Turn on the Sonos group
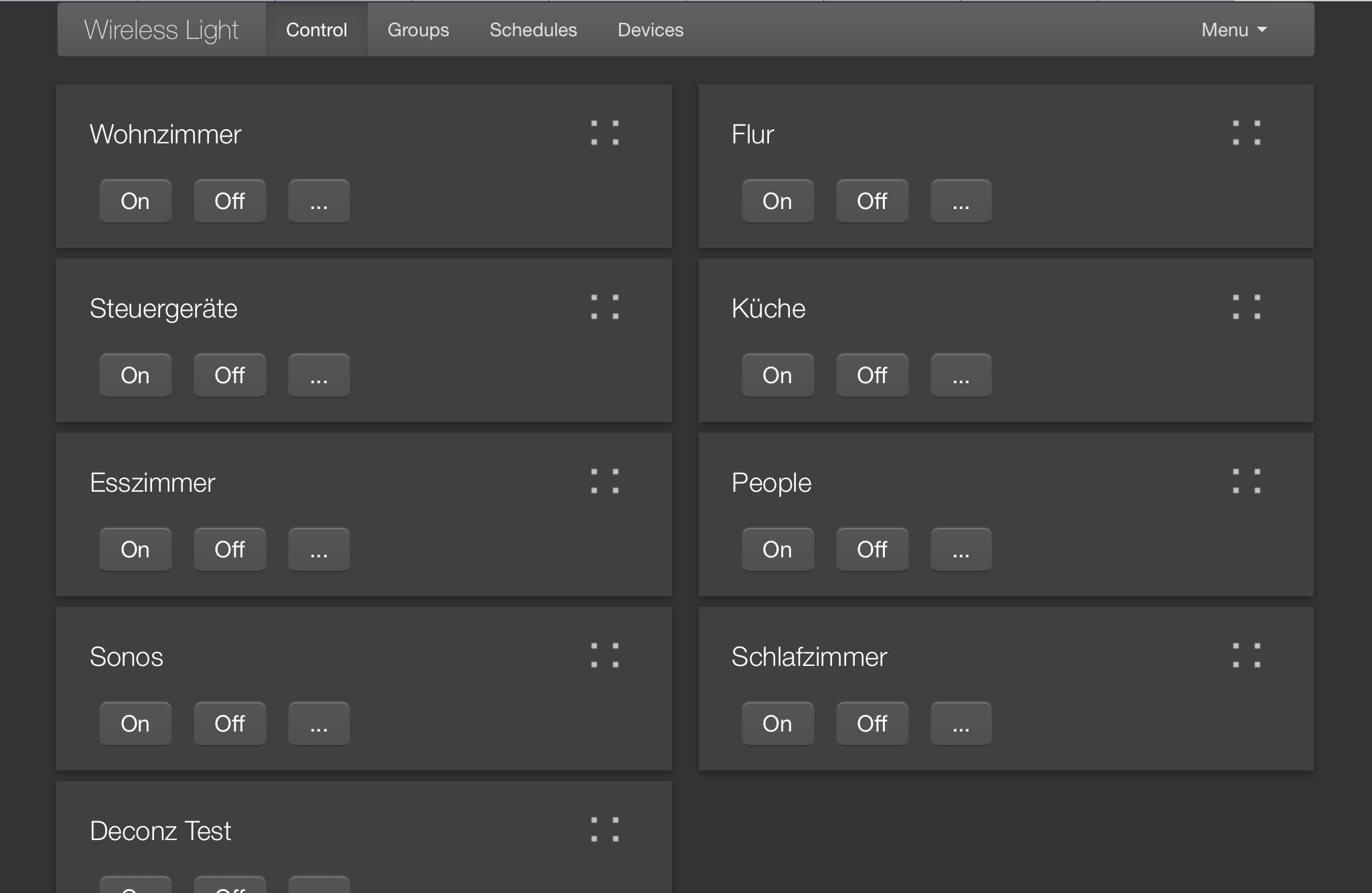The image size is (1372, 893). point(135,724)
